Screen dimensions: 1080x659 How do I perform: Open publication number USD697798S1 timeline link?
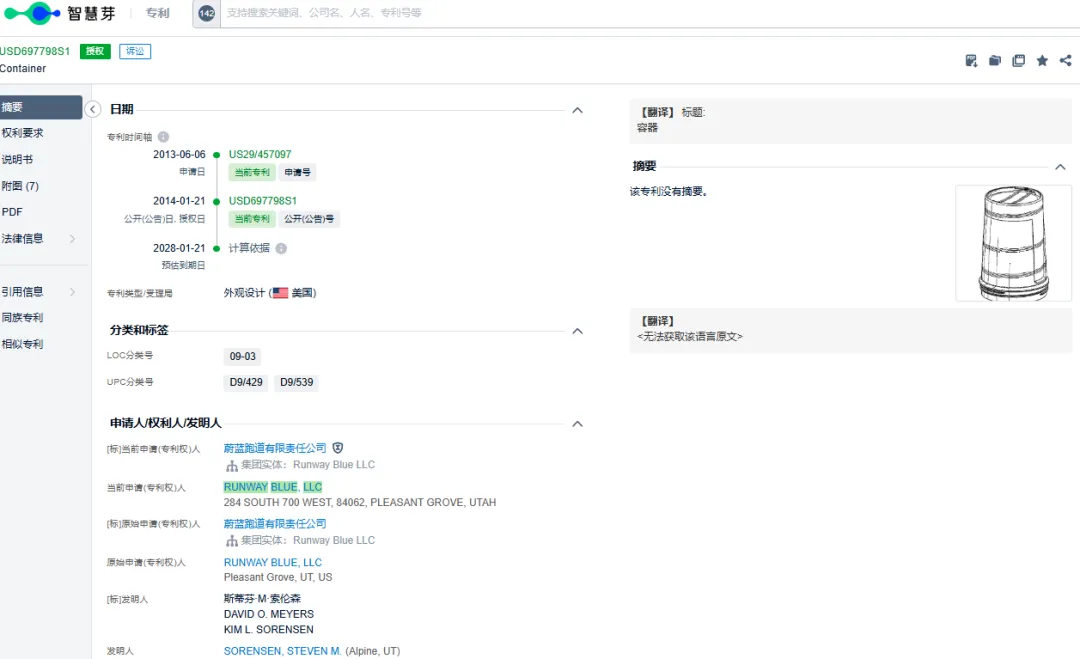pyautogui.click(x=262, y=201)
